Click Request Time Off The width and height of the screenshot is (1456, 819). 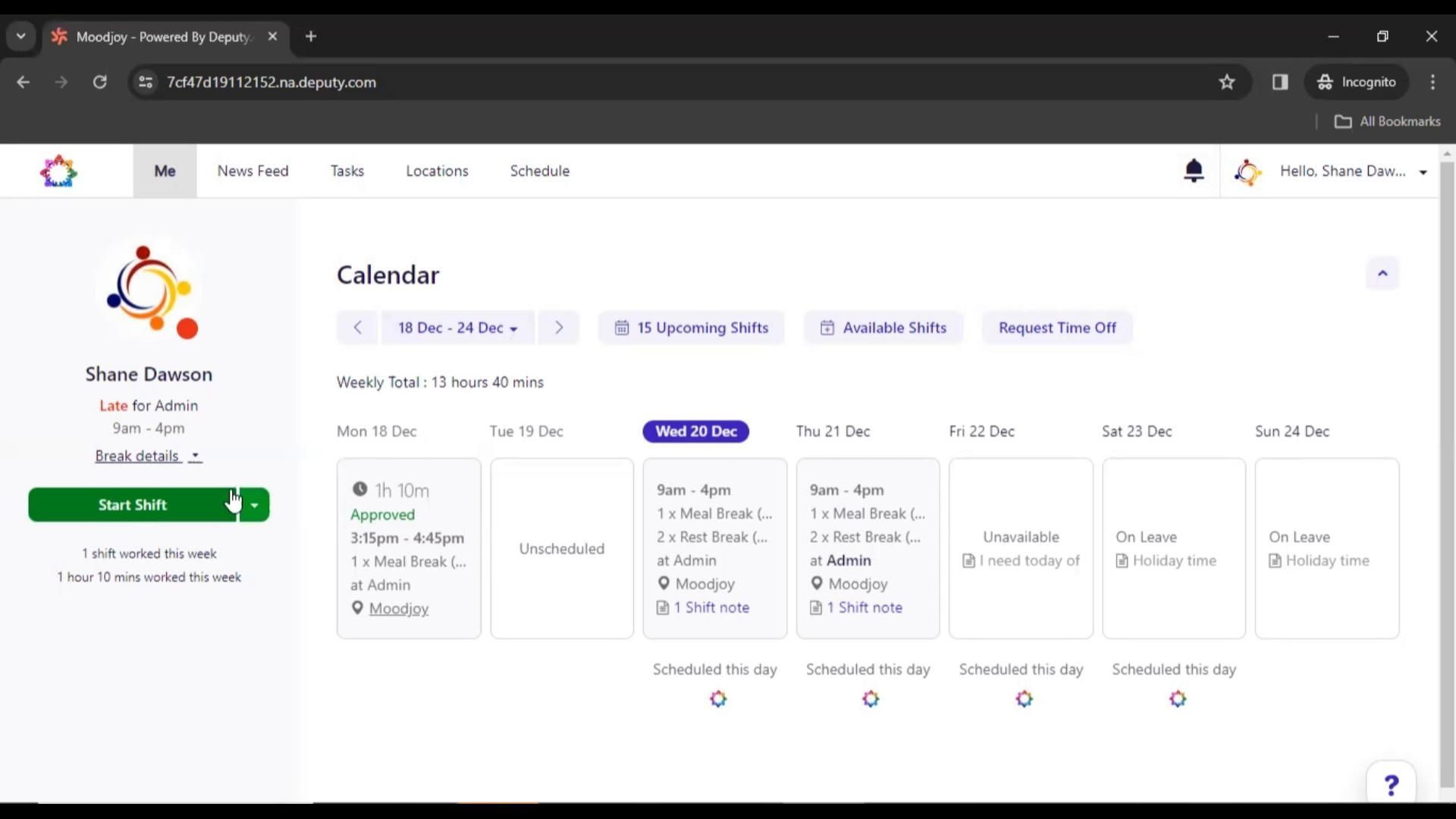(x=1056, y=328)
